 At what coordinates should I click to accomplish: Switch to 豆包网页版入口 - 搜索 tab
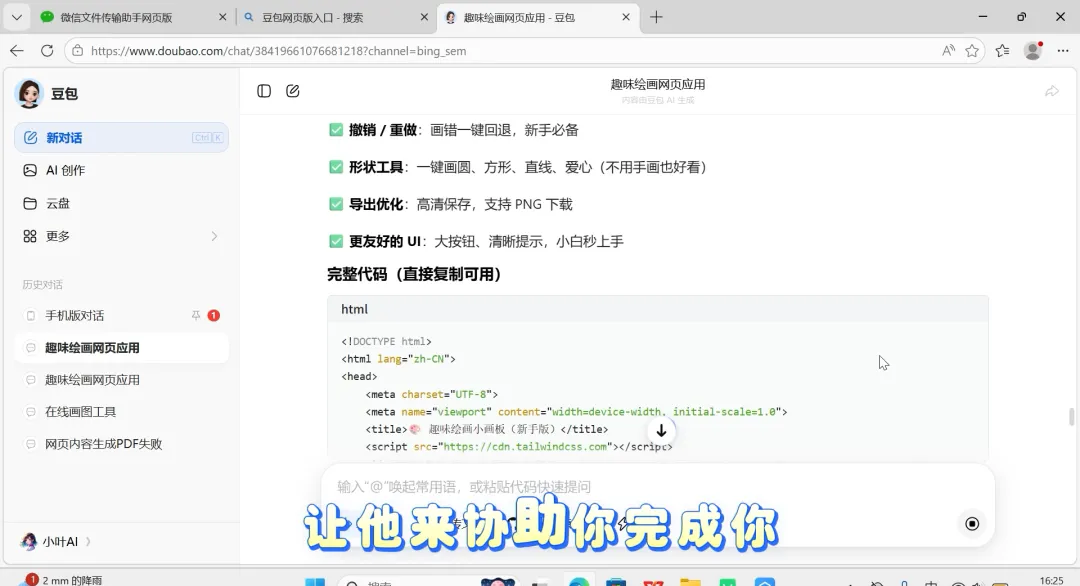click(x=336, y=17)
